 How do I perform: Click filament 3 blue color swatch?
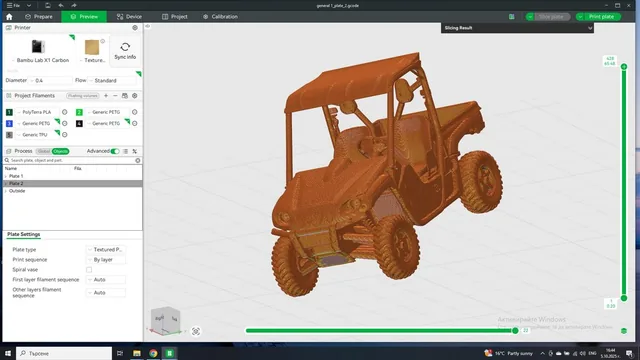[x=9, y=123]
